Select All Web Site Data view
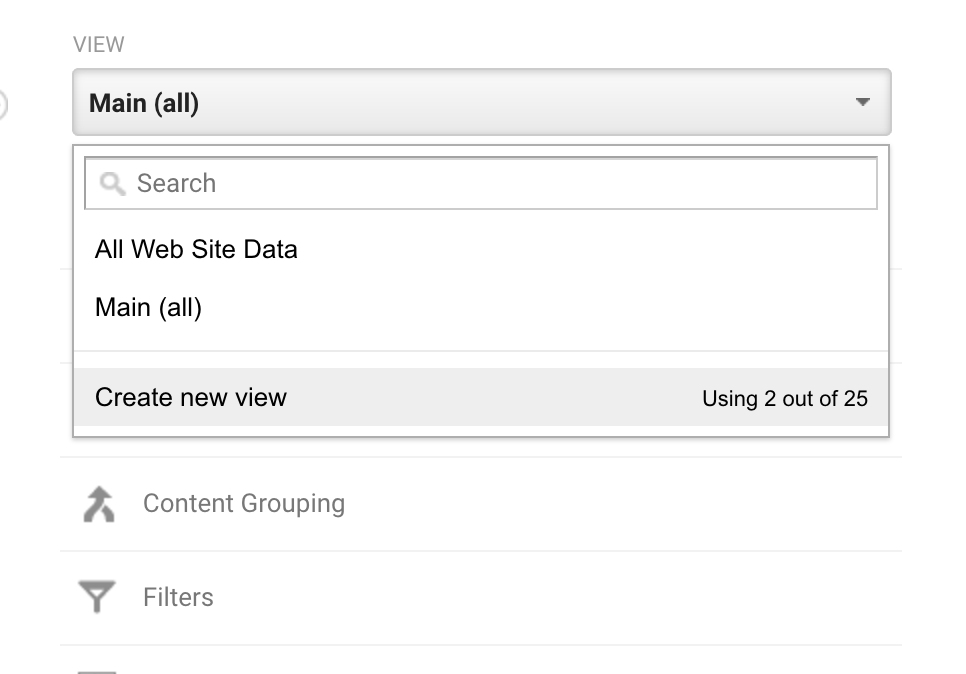 coord(196,250)
